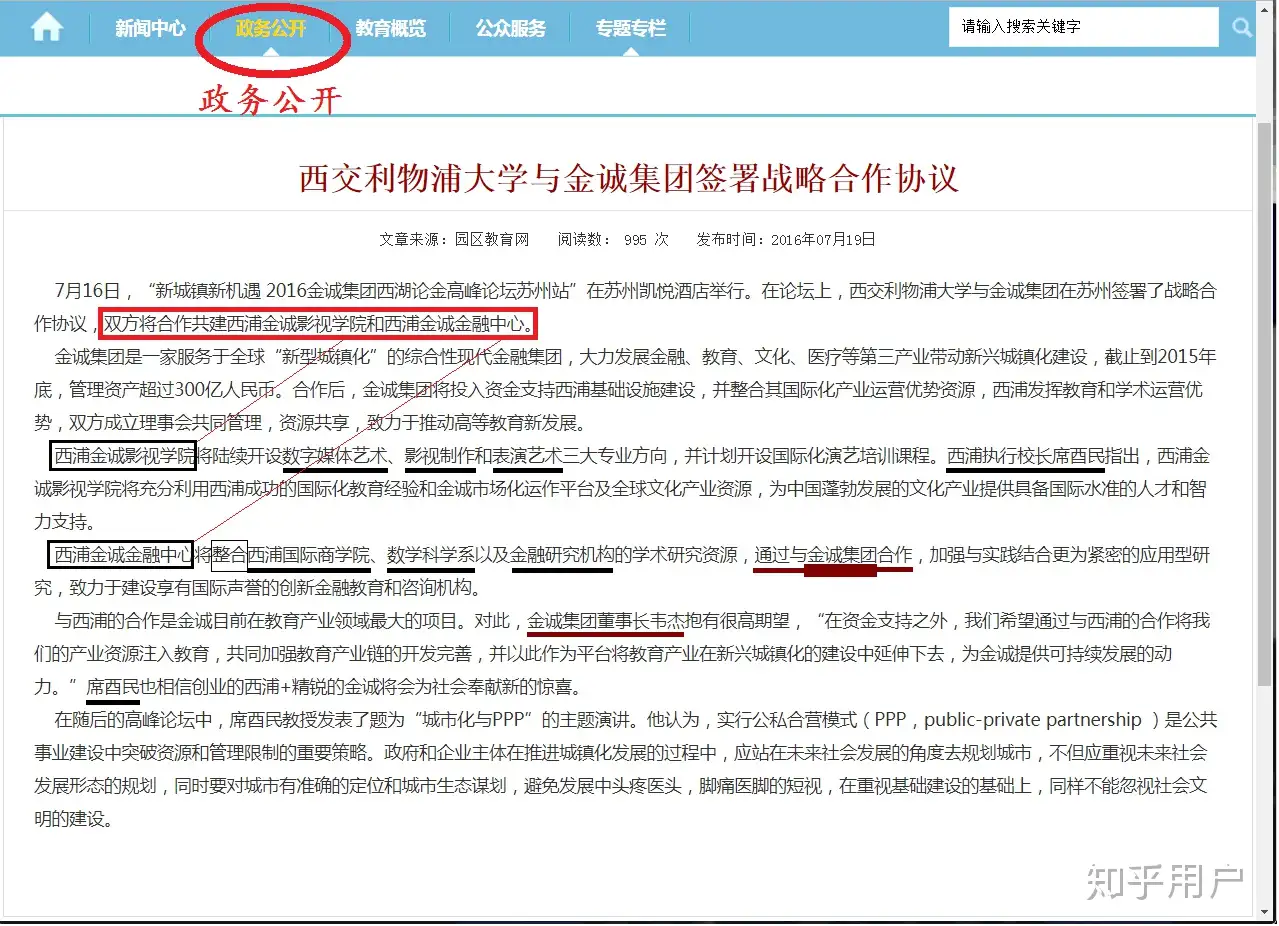Click the words 西浦执行校长席酉民
This screenshot has height=926, width=1279.
(1025, 456)
